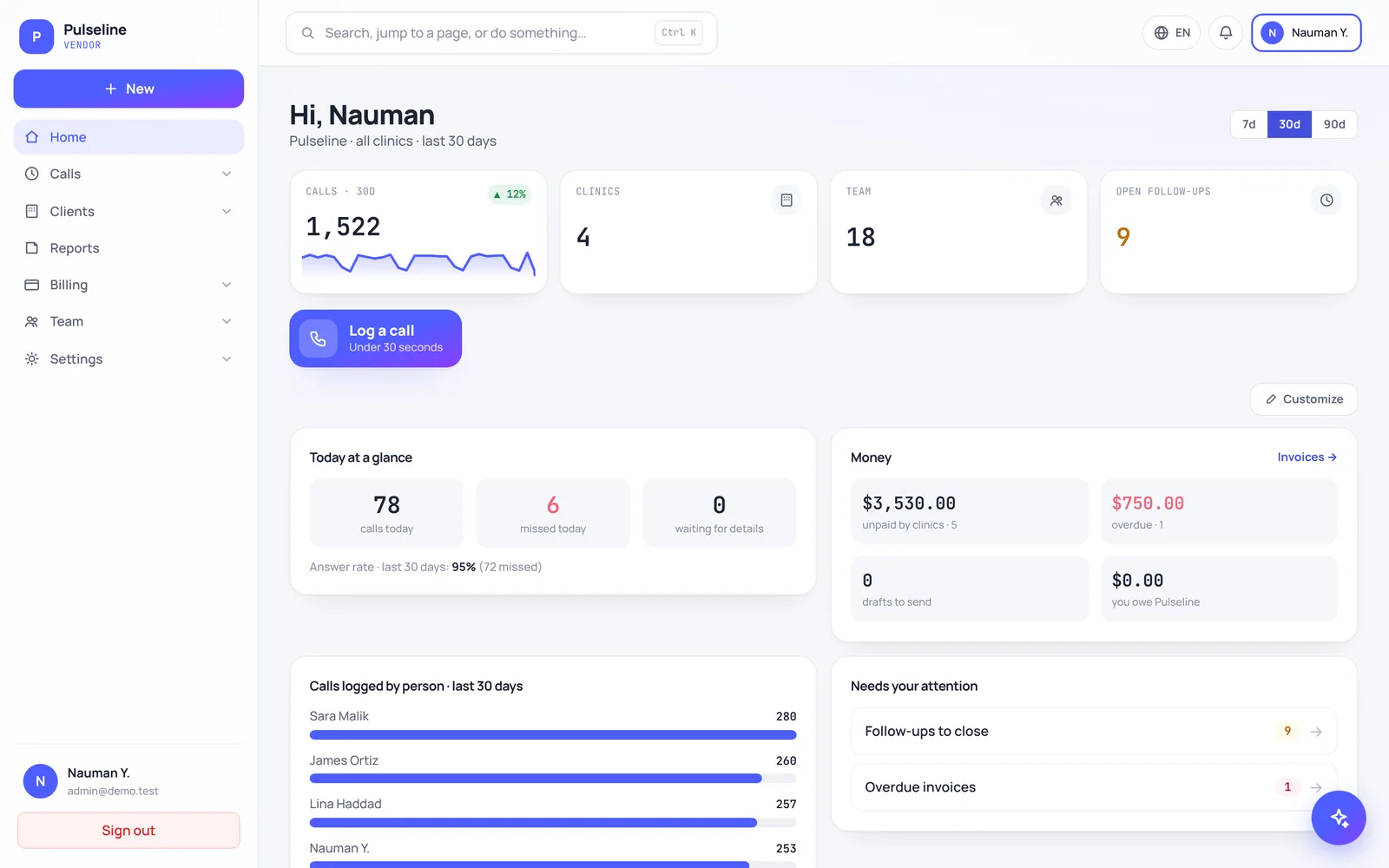The height and width of the screenshot is (868, 1389).
Task: Open notifications bell icon
Action: tap(1226, 33)
